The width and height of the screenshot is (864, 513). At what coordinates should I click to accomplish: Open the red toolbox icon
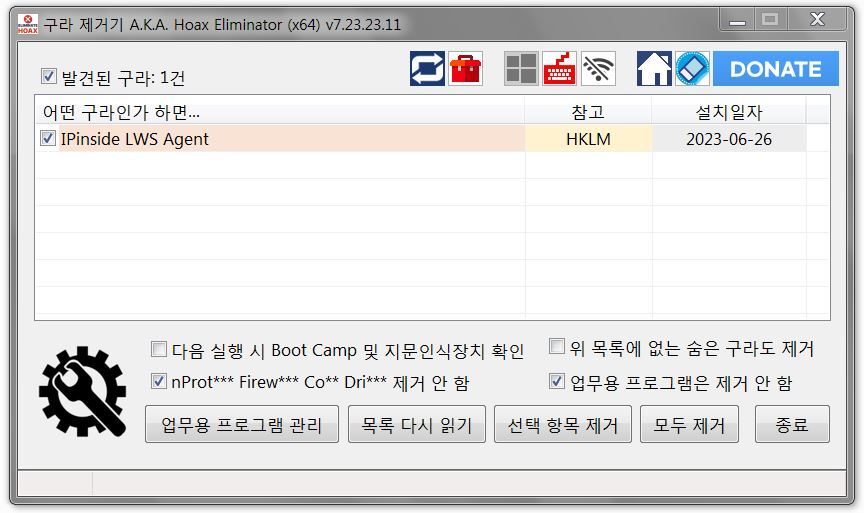pyautogui.click(x=466, y=69)
